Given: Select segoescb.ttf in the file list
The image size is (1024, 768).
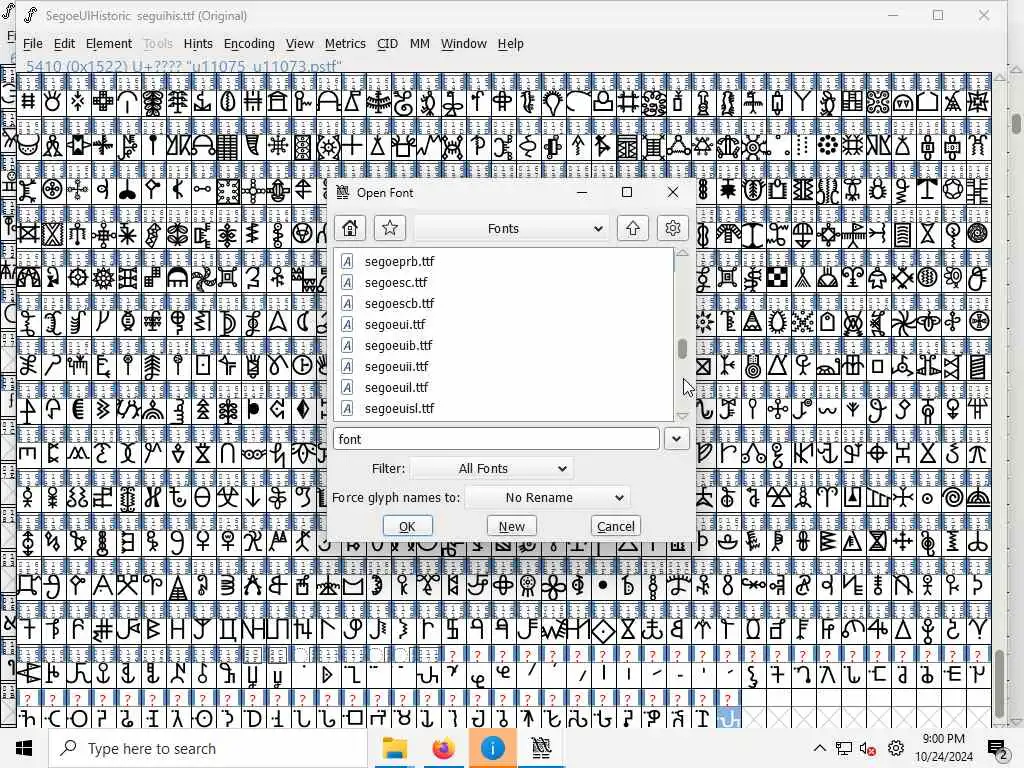Looking at the screenshot, I should (x=399, y=303).
